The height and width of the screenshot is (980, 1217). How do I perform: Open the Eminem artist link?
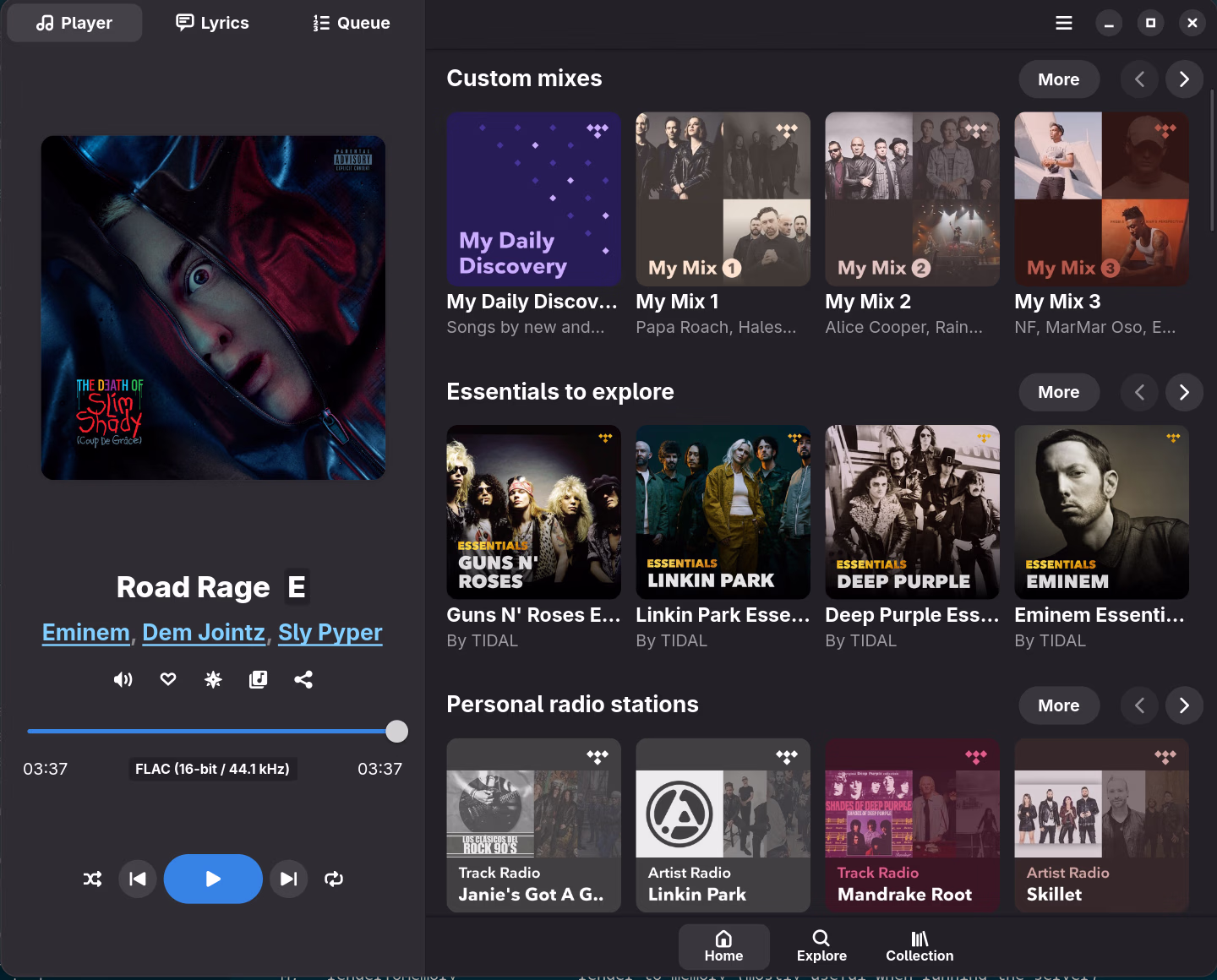pyautogui.click(x=86, y=633)
